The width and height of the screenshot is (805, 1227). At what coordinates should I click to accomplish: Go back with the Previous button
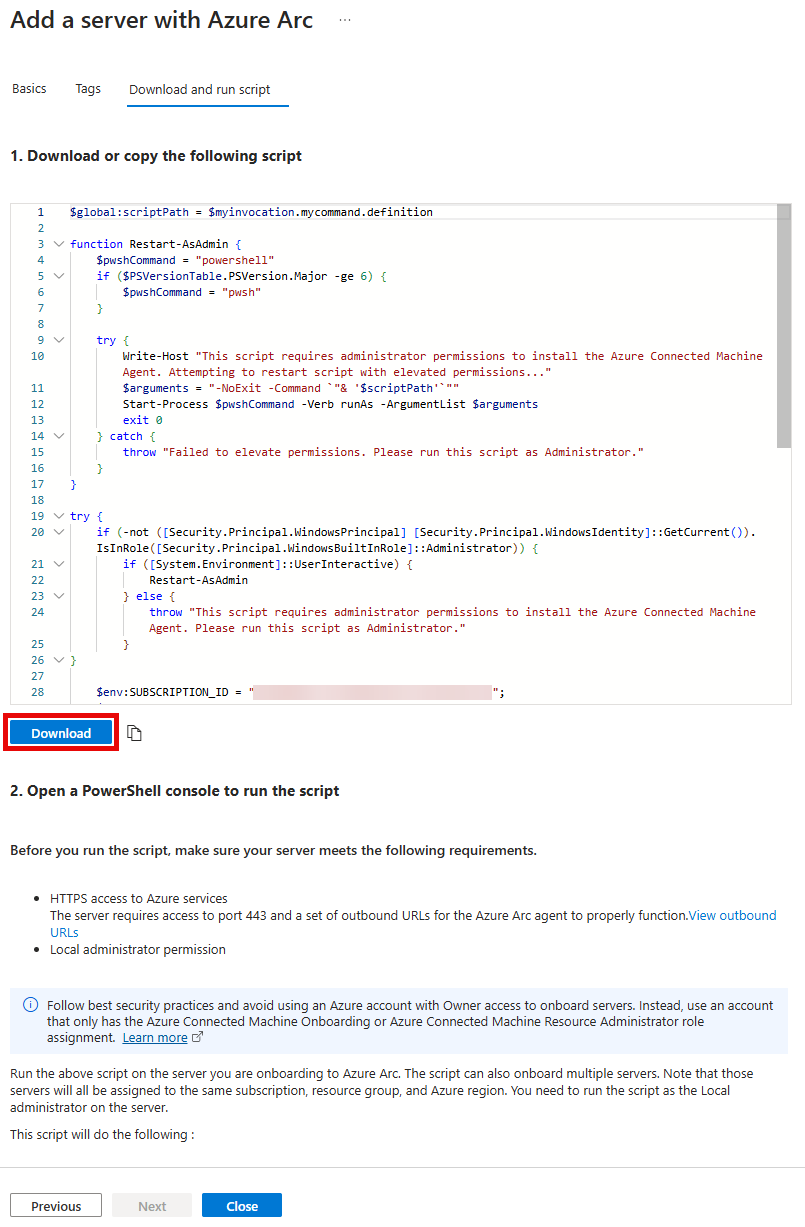(56, 1206)
